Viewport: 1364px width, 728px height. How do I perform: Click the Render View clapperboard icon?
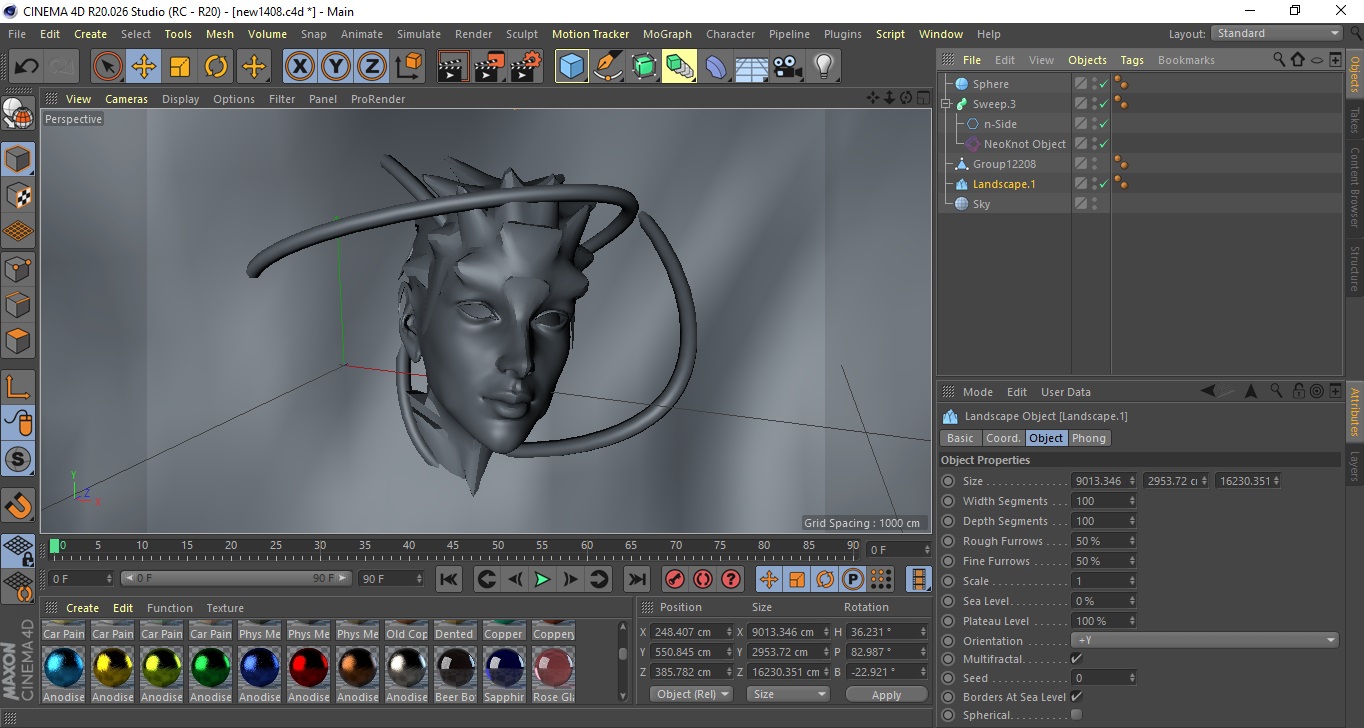[453, 67]
